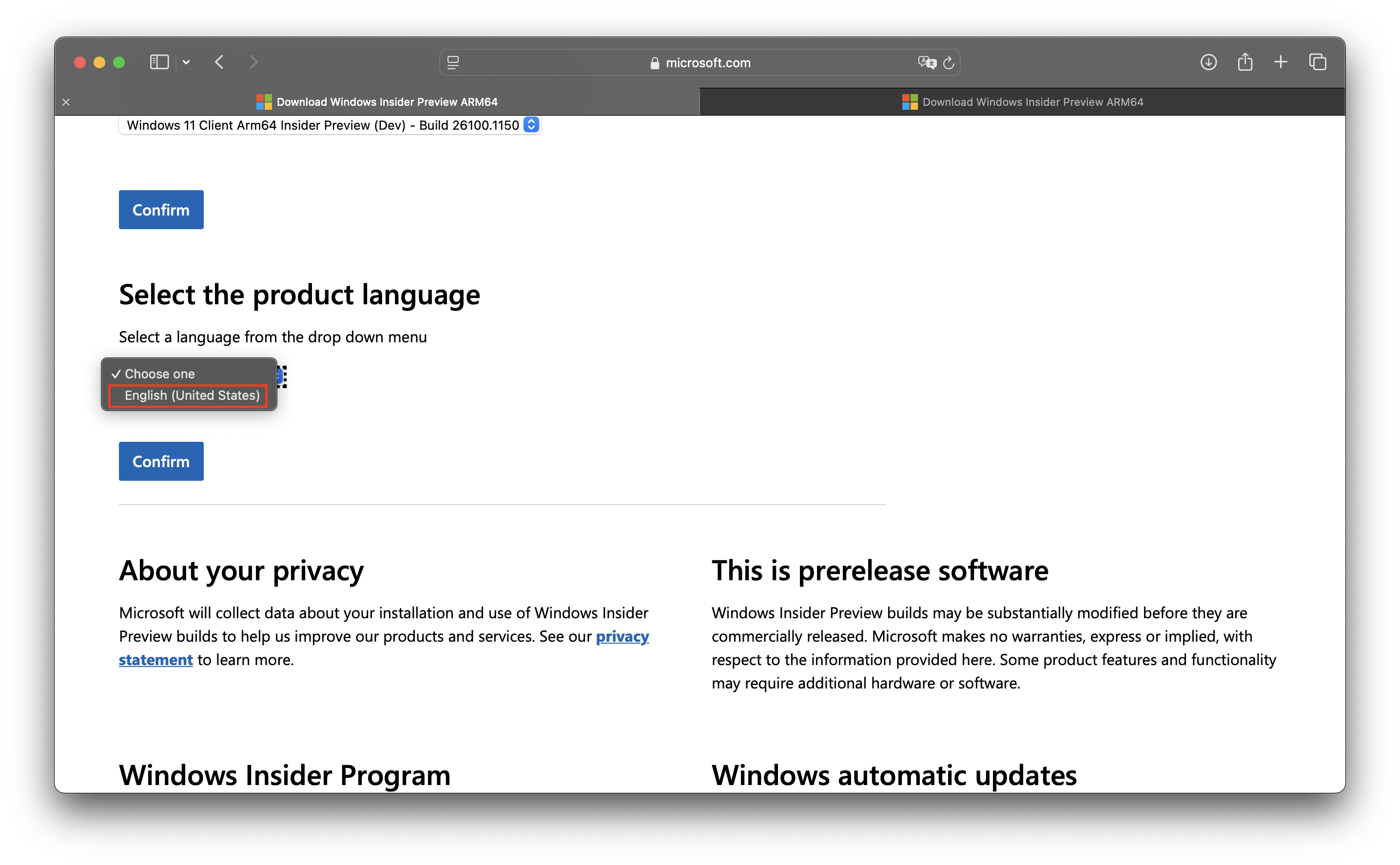This screenshot has width=1400, height=865.
Task: Show downloads with the download arrow icon
Action: pyautogui.click(x=1208, y=62)
